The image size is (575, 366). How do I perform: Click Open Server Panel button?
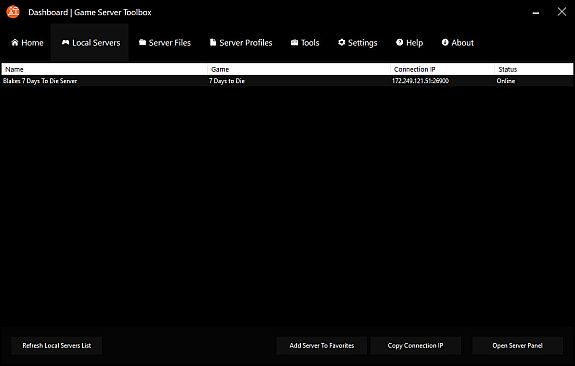click(x=517, y=345)
